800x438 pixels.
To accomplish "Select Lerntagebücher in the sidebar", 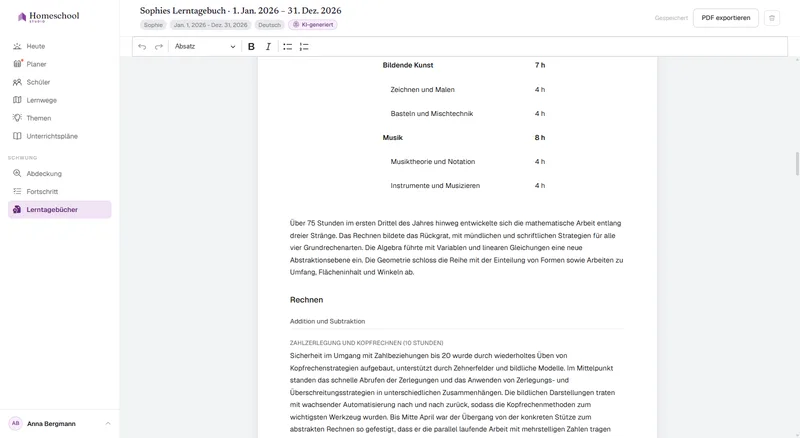I will coord(60,209).
